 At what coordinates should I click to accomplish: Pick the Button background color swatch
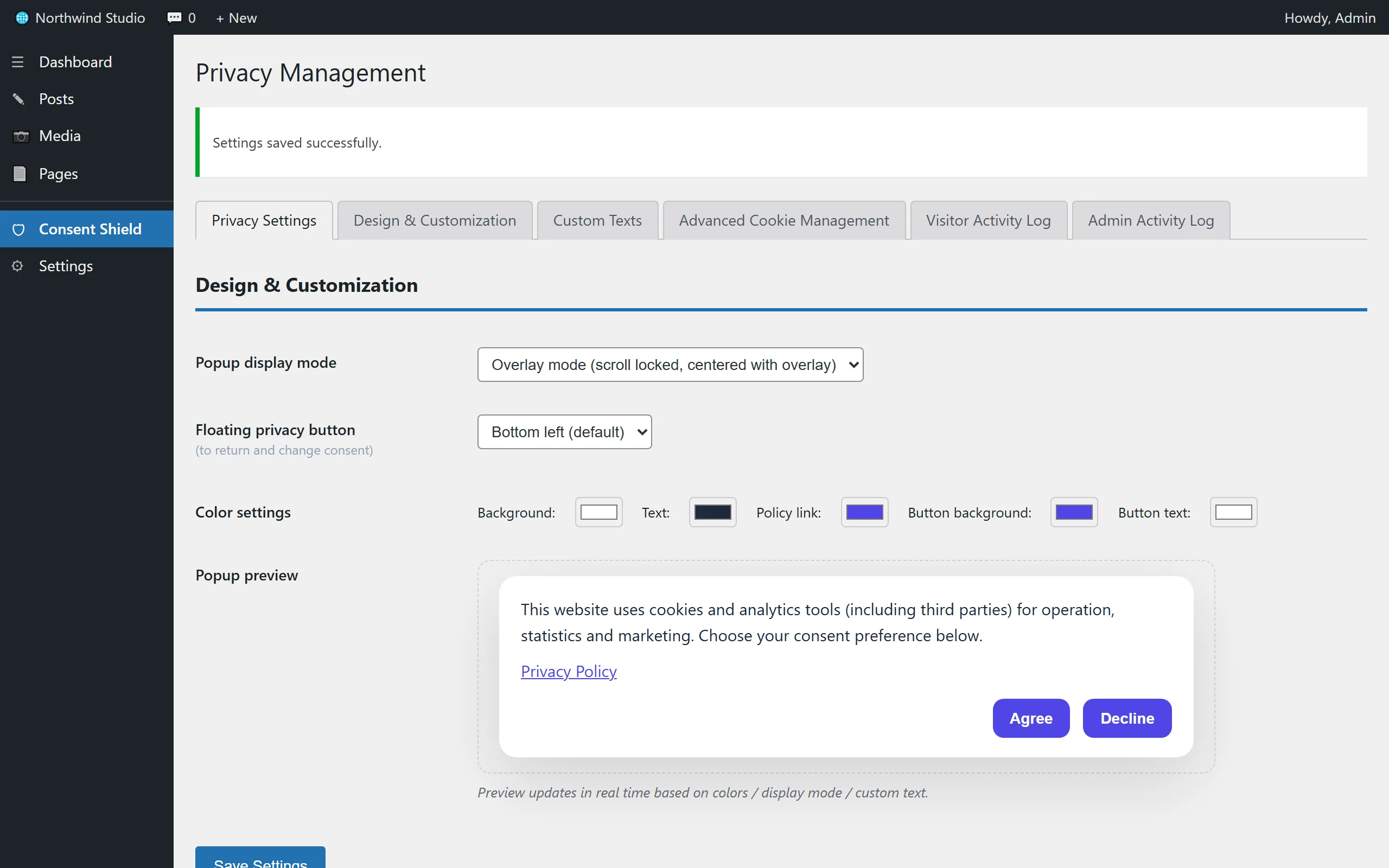[1074, 512]
